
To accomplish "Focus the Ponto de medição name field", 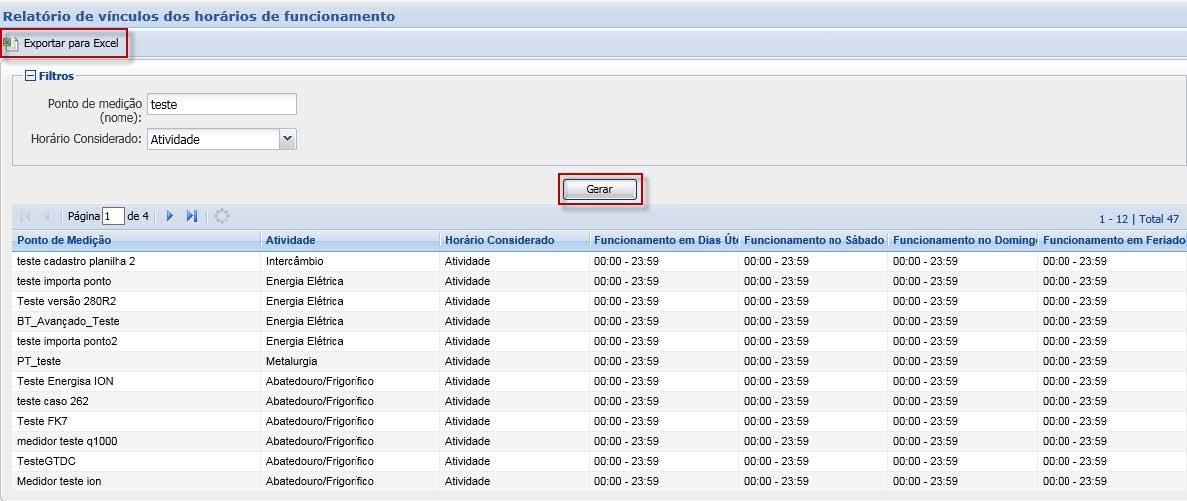I will click(221, 104).
